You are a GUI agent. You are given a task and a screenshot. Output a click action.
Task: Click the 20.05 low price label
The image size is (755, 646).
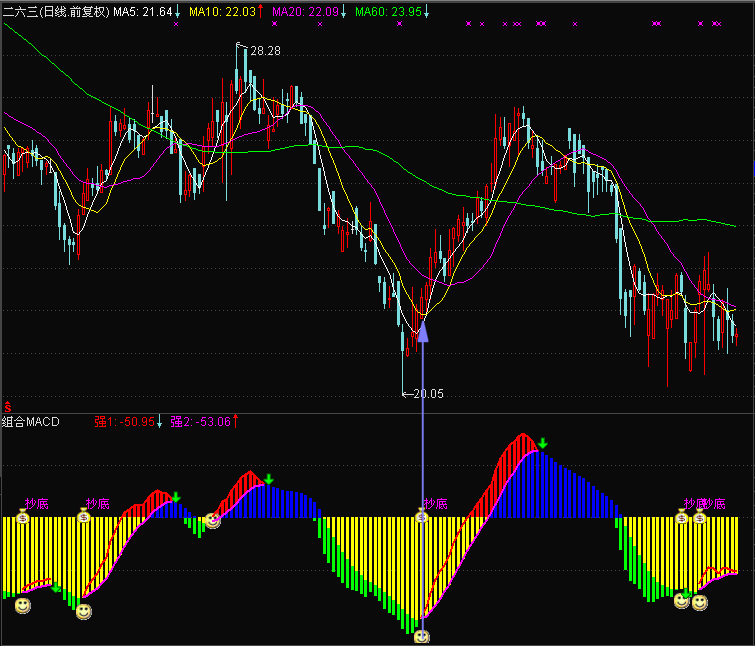coord(428,394)
